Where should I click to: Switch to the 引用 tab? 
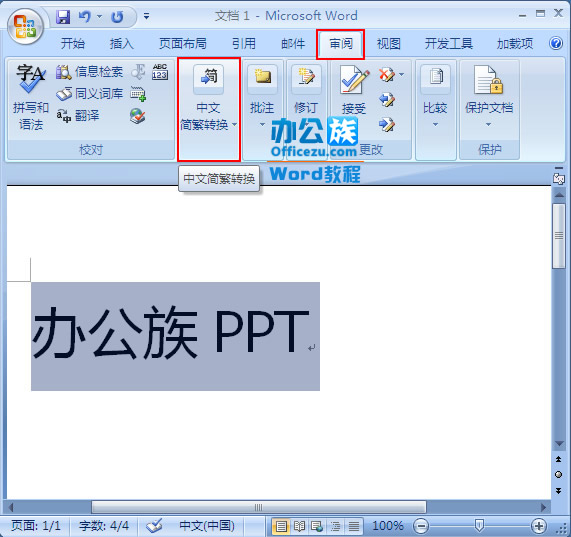244,44
